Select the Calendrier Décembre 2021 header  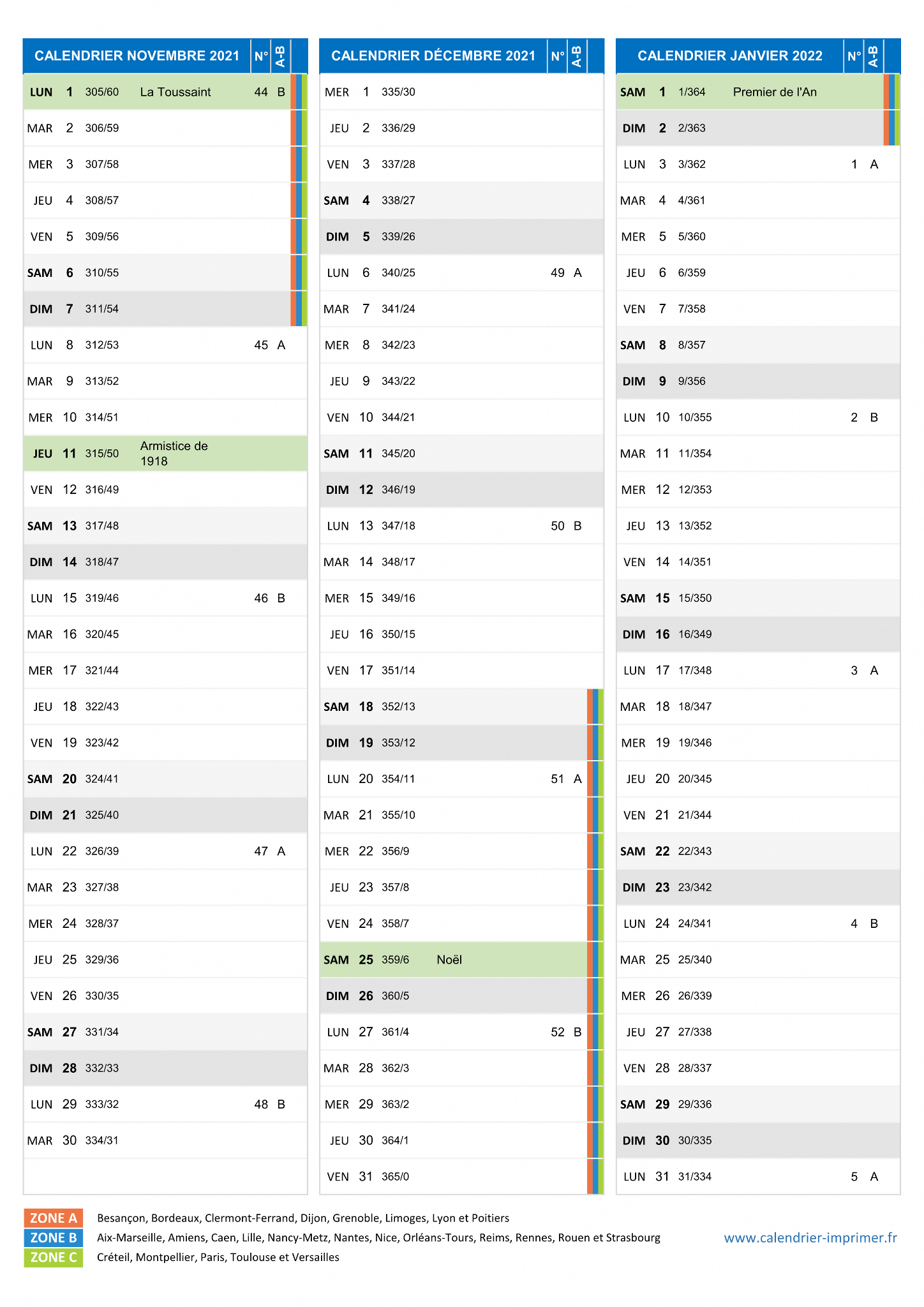tap(433, 56)
